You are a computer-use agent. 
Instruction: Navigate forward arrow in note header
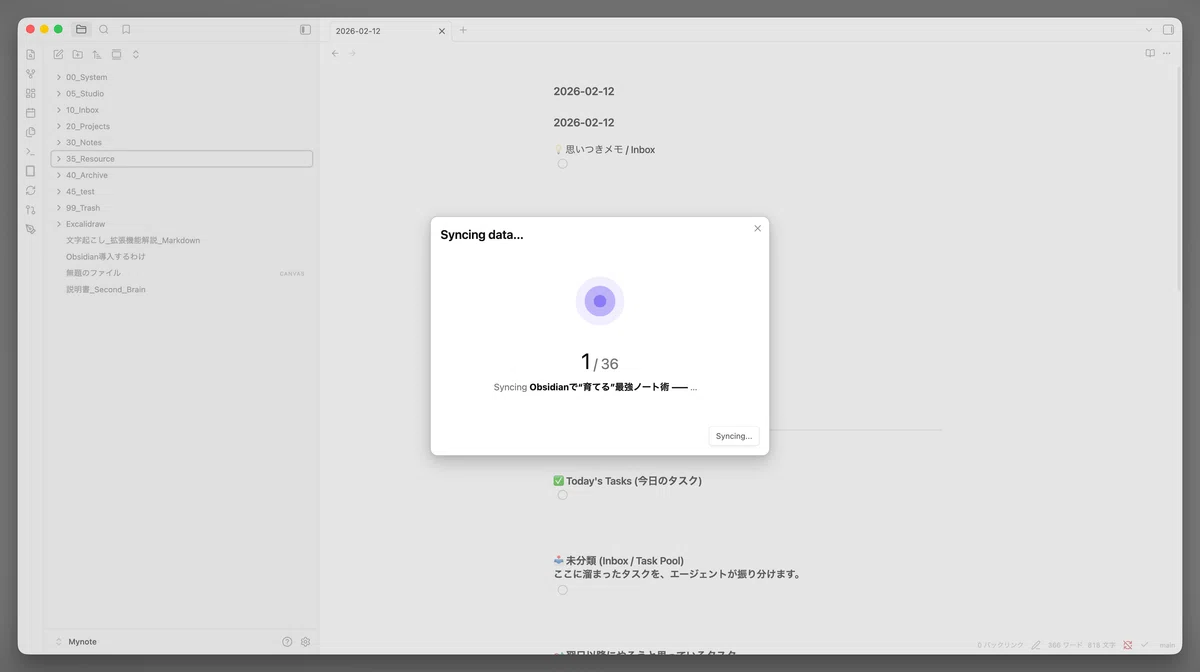352,53
